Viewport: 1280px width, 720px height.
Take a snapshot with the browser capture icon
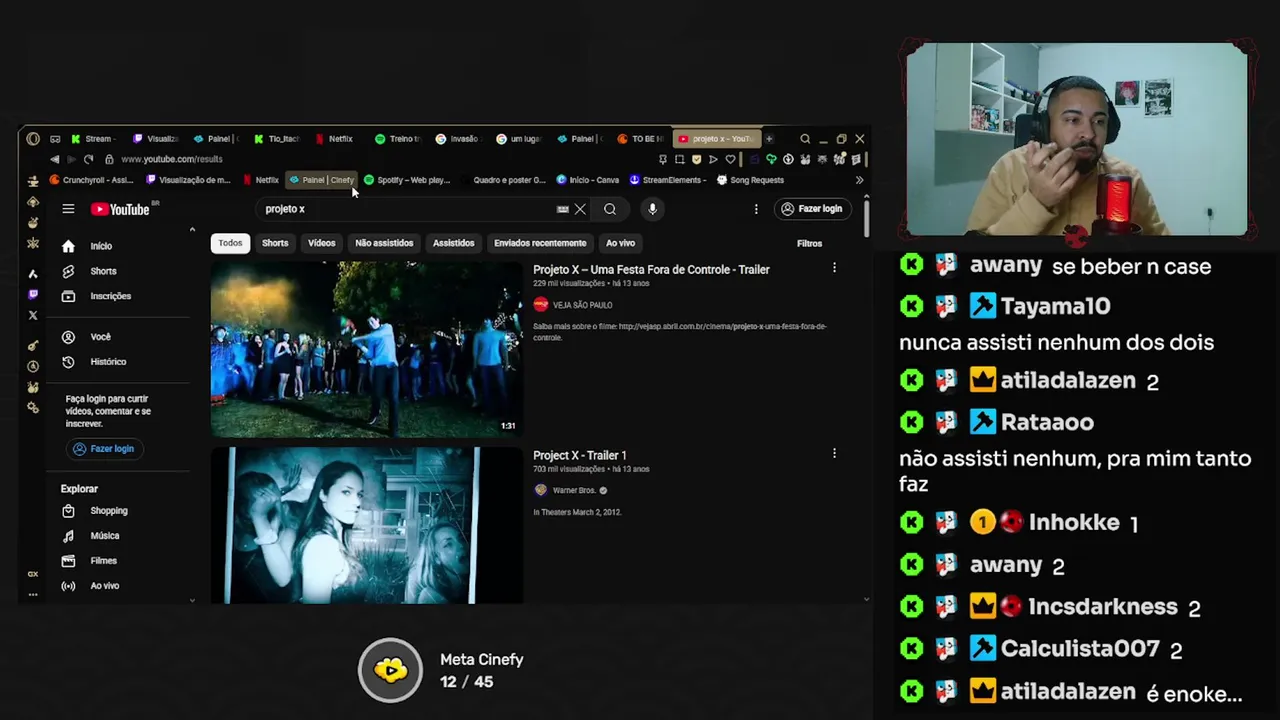[x=679, y=159]
